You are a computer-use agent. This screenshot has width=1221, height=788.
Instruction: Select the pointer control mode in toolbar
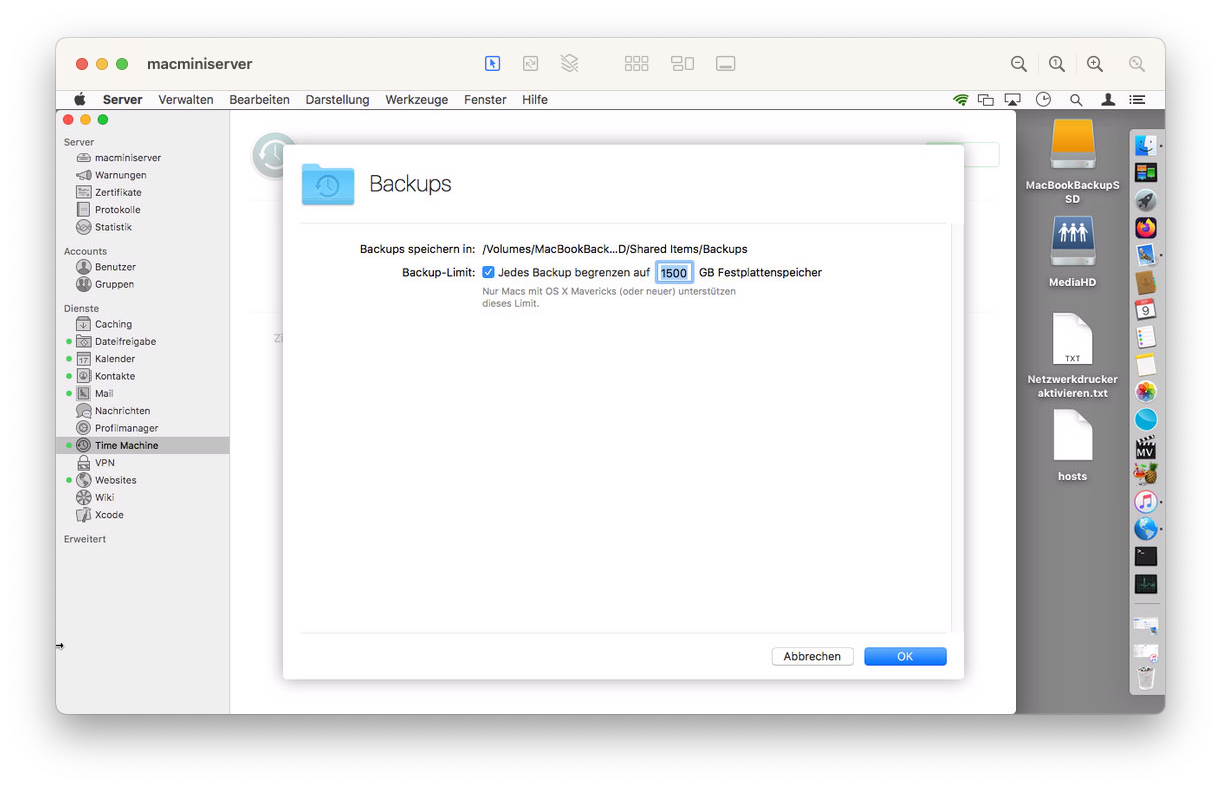point(492,63)
